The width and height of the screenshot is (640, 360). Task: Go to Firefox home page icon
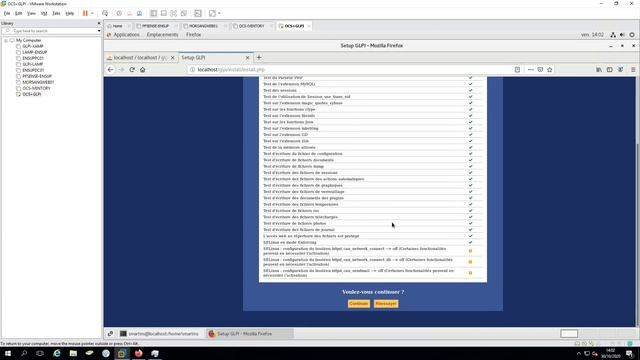[x=142, y=70]
